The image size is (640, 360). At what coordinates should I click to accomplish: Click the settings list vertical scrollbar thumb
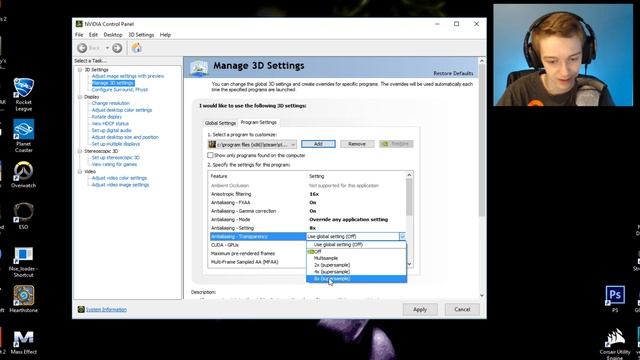tap(409, 198)
